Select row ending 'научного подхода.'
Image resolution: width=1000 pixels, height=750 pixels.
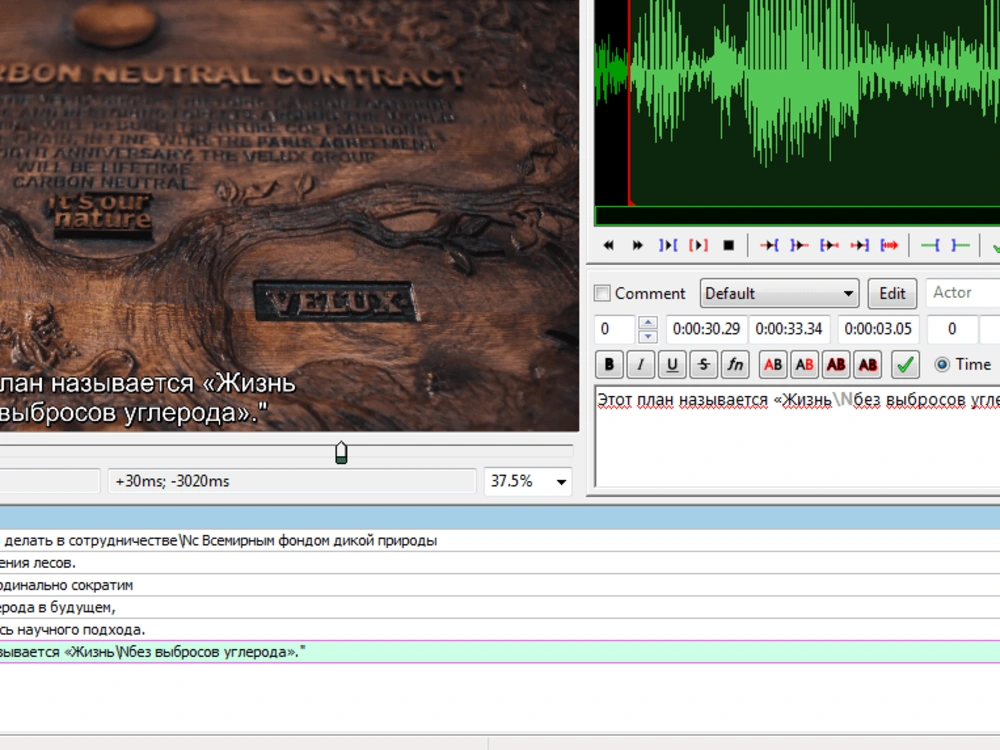[x=500, y=630]
